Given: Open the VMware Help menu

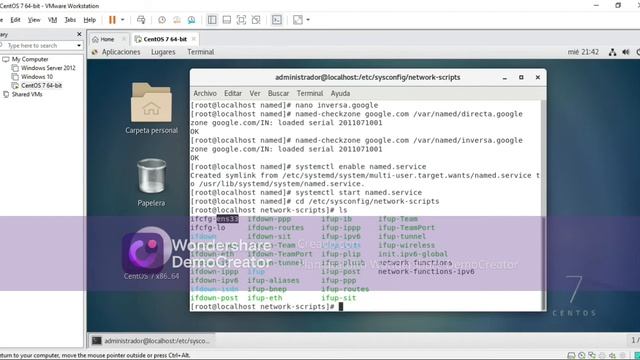Looking at the screenshot, I should click(x=89, y=20).
